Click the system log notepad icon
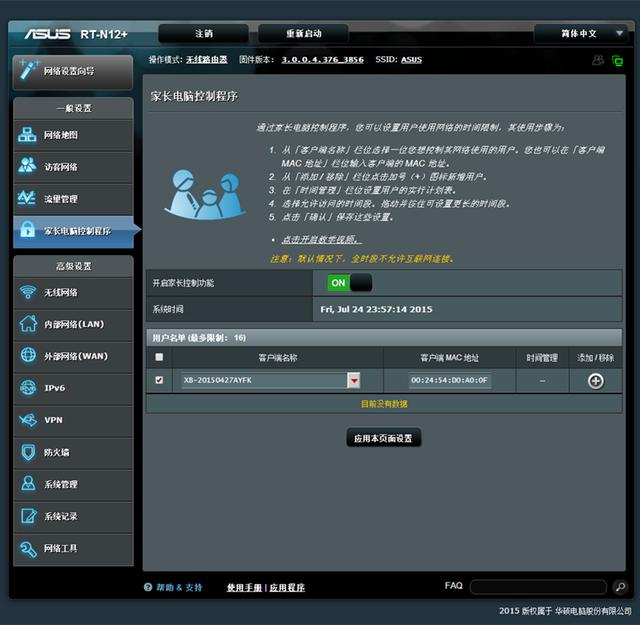Image resolution: width=640 pixels, height=625 pixels. (x=28, y=516)
